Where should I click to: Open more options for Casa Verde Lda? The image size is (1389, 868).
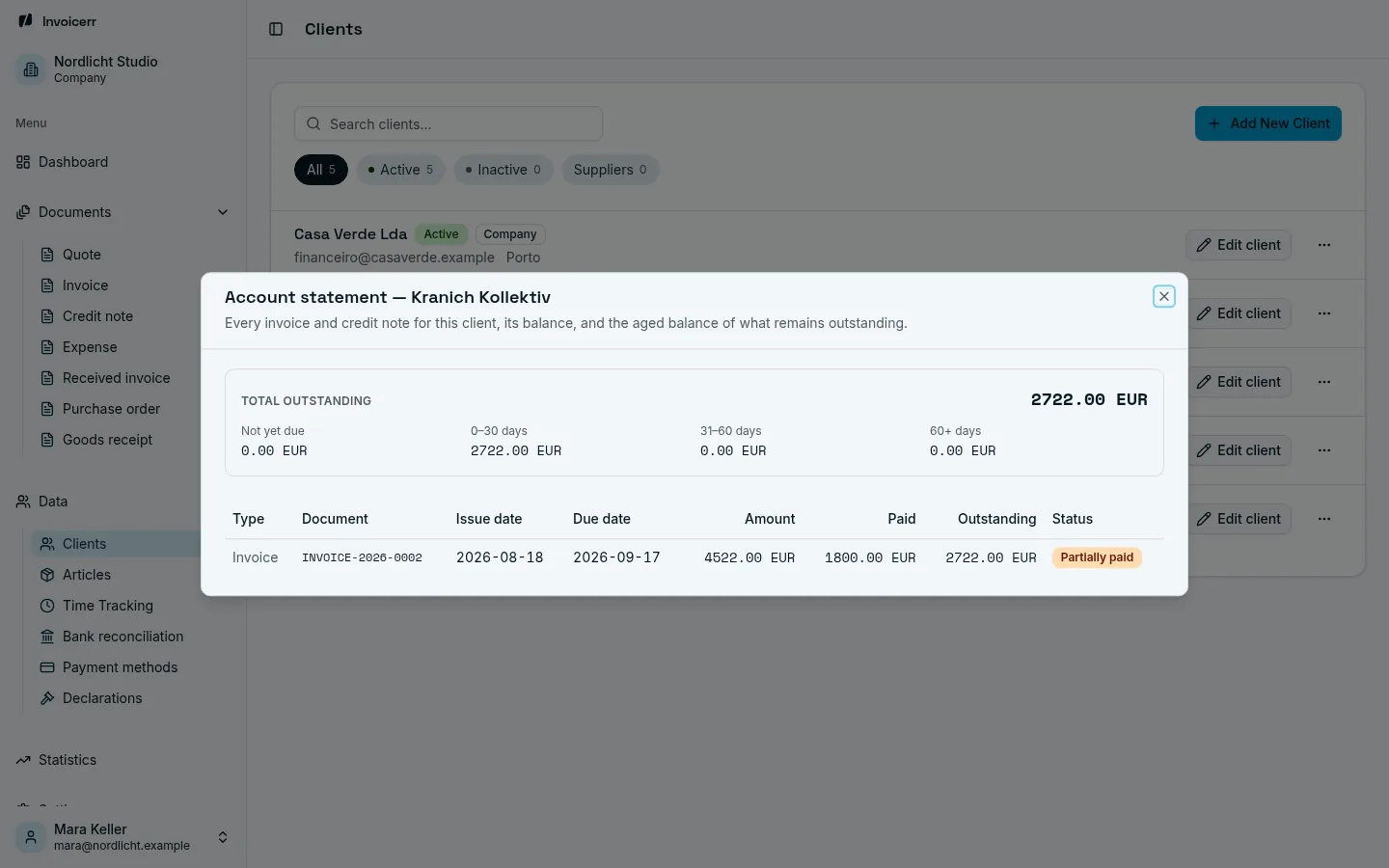tap(1324, 245)
